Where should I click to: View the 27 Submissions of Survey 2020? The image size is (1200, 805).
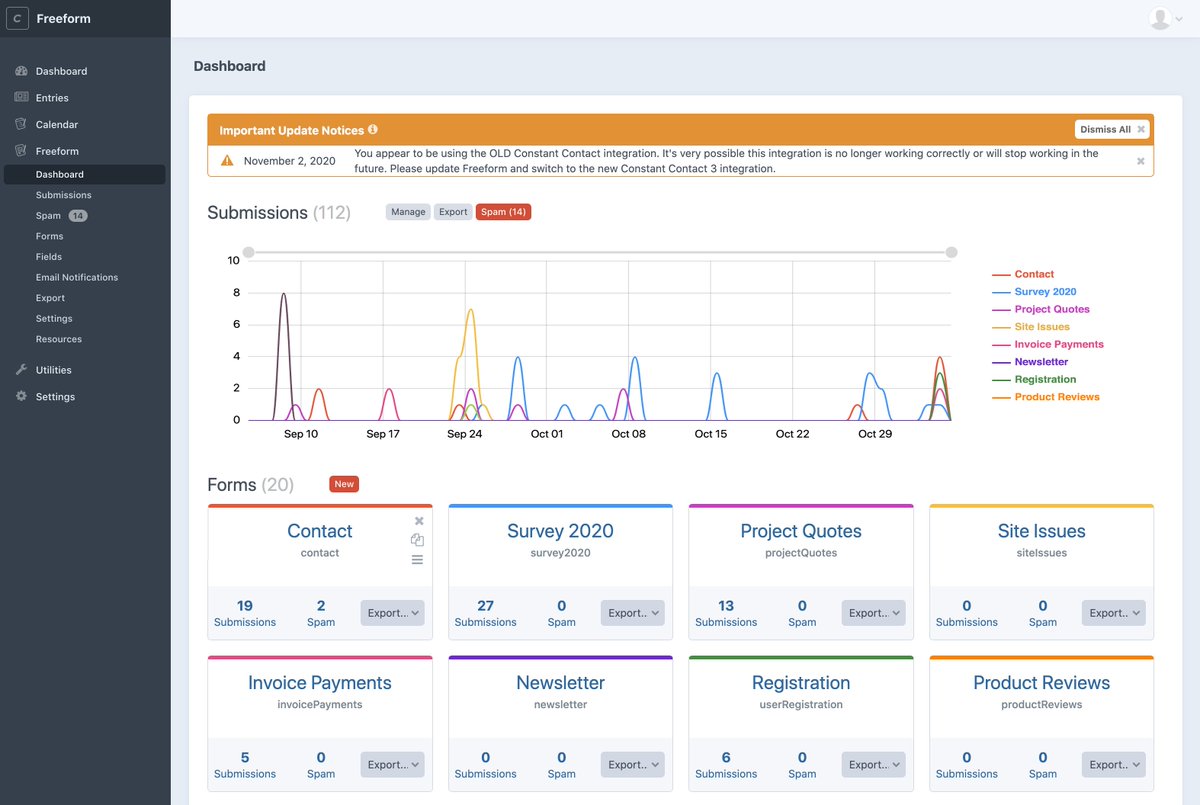click(486, 613)
